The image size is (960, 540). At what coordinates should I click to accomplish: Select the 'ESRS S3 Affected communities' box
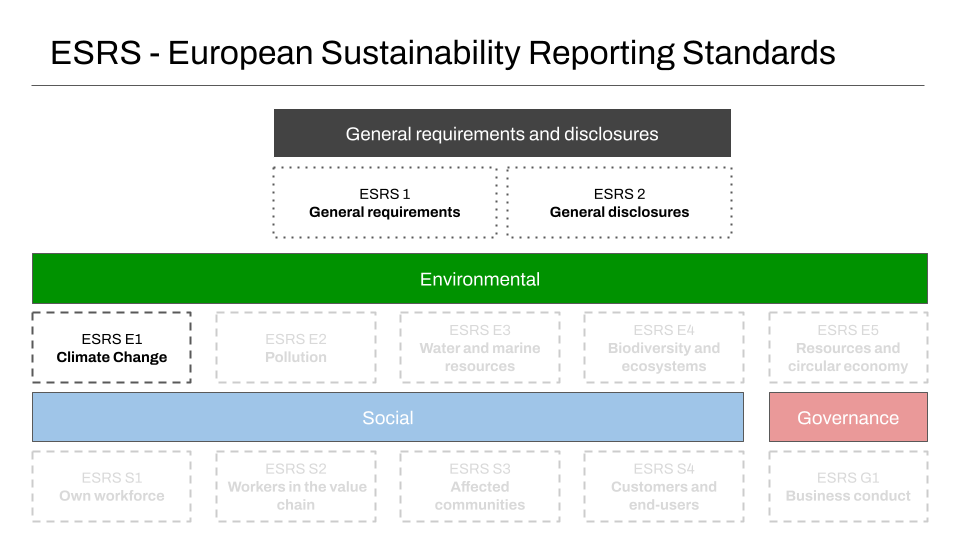tap(480, 487)
